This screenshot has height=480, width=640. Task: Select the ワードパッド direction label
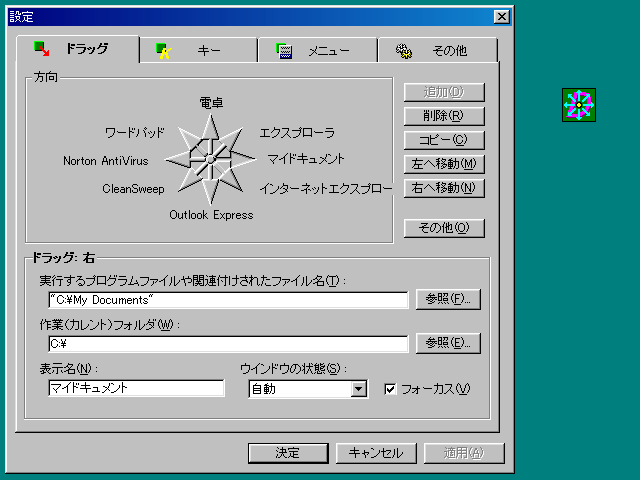(x=134, y=133)
